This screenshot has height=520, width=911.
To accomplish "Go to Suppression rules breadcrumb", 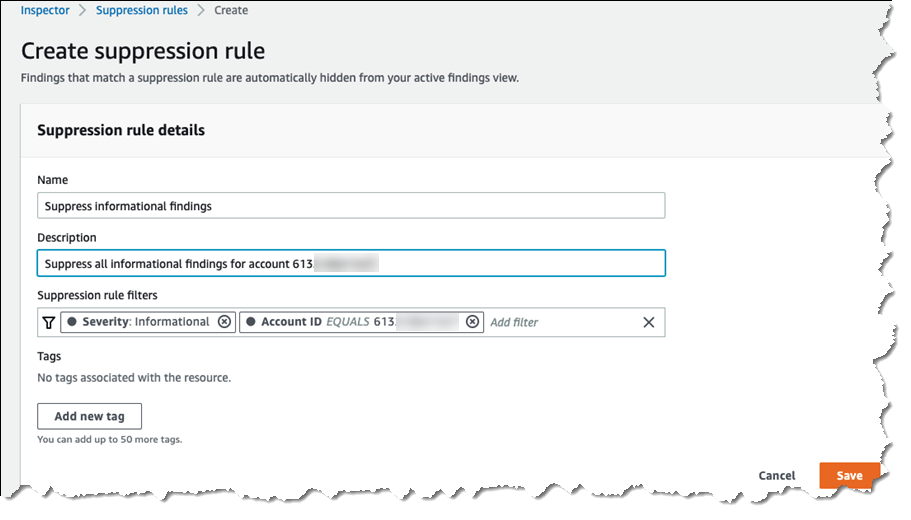I will 142,10.
